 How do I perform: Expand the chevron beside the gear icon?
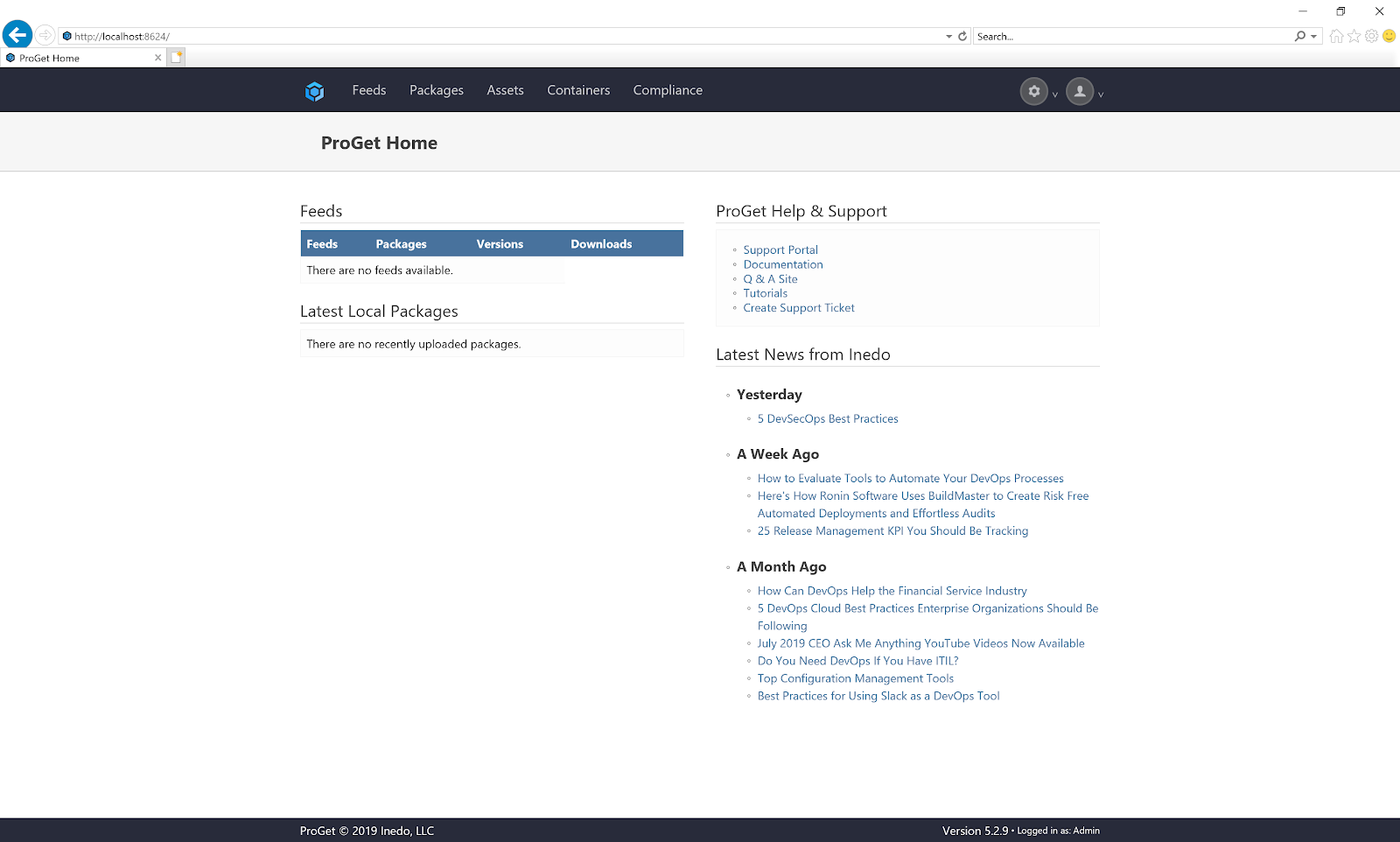coord(1055,95)
